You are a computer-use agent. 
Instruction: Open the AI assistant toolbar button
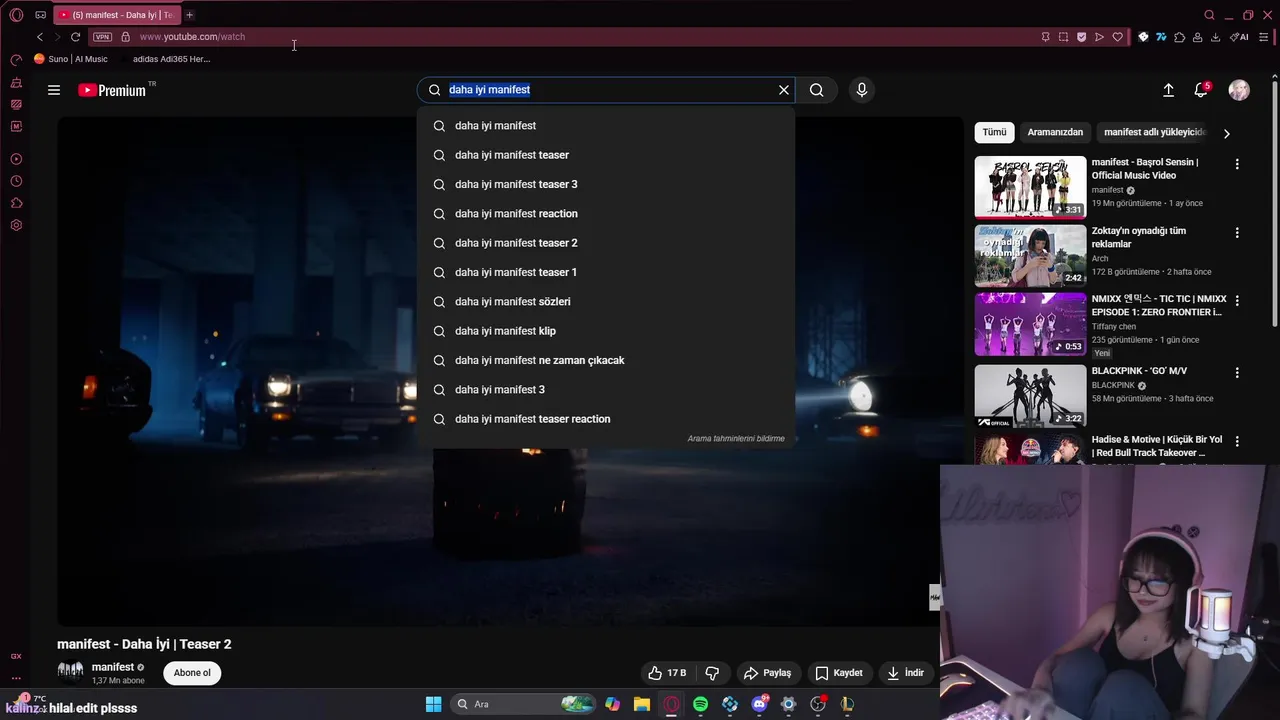tap(1239, 37)
